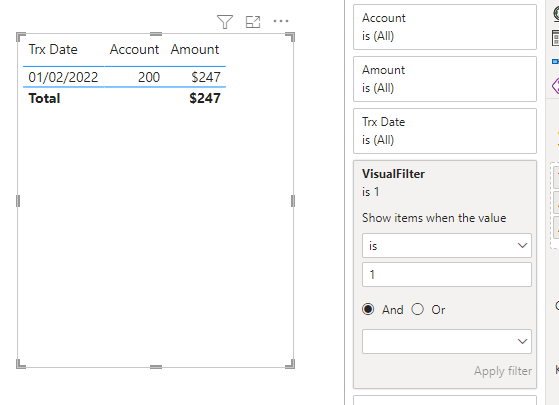The height and width of the screenshot is (405, 559).
Task: Click the bold $247 total value
Action: 205,98
